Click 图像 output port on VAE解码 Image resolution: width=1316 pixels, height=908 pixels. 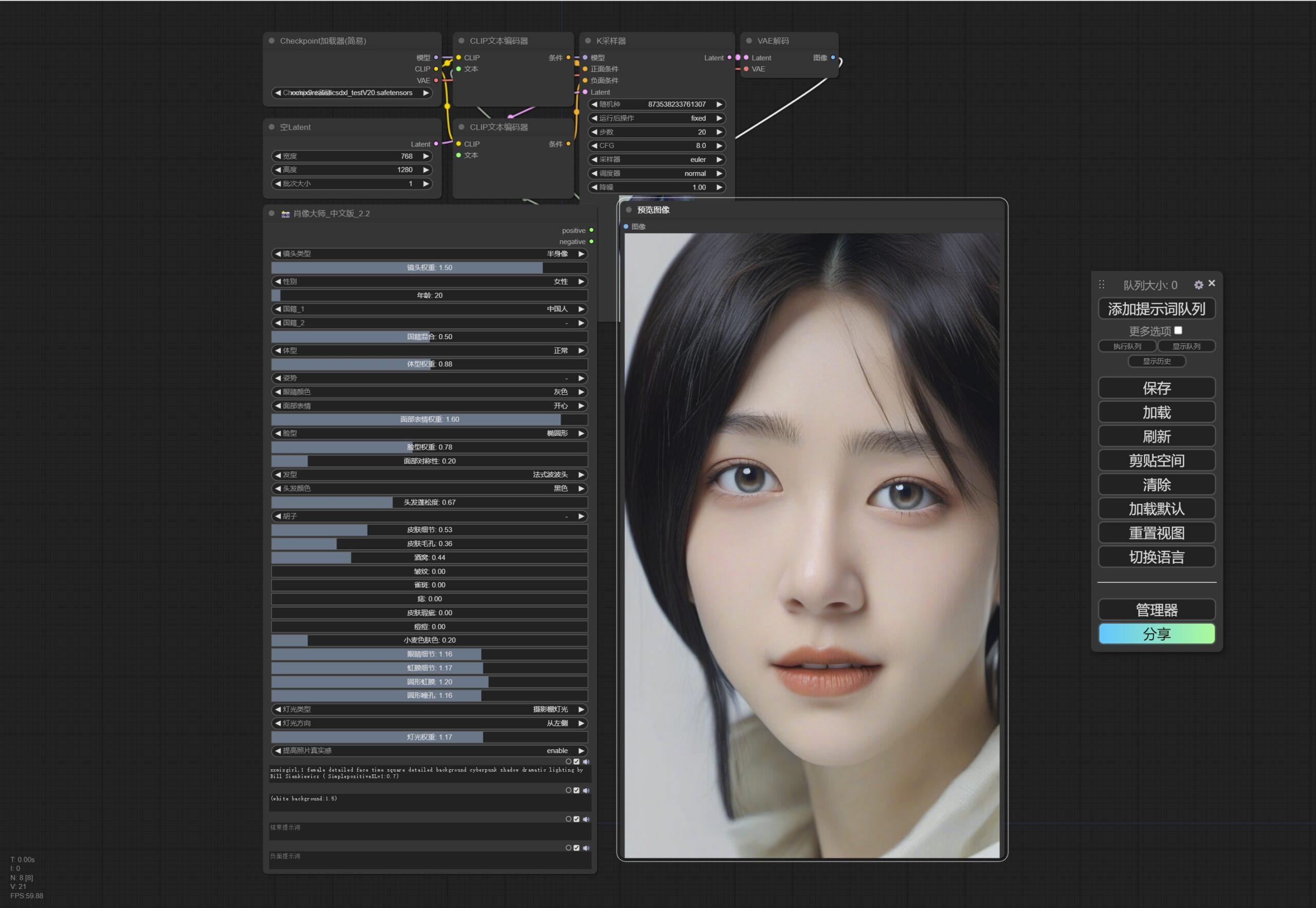point(833,58)
